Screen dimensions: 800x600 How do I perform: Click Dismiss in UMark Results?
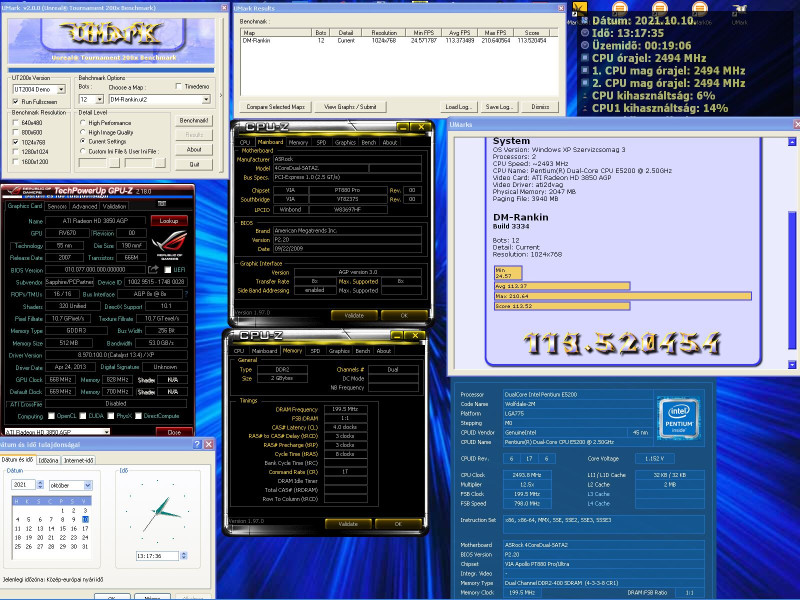coord(540,107)
